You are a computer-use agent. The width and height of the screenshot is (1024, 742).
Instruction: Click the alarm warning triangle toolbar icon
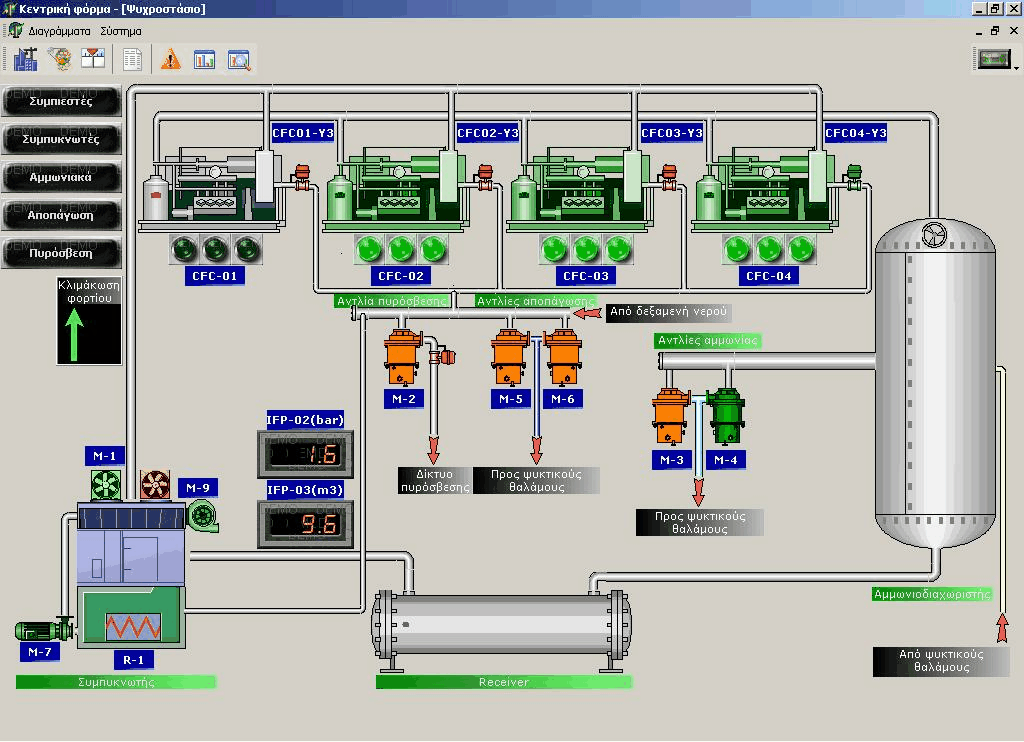coord(171,60)
